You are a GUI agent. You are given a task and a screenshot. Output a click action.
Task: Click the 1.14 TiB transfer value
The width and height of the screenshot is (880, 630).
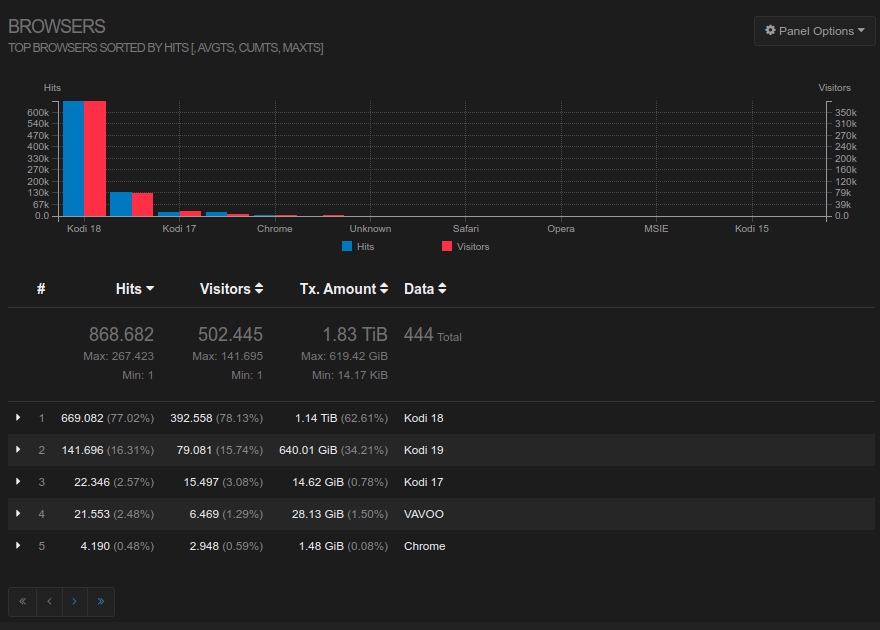click(x=316, y=418)
